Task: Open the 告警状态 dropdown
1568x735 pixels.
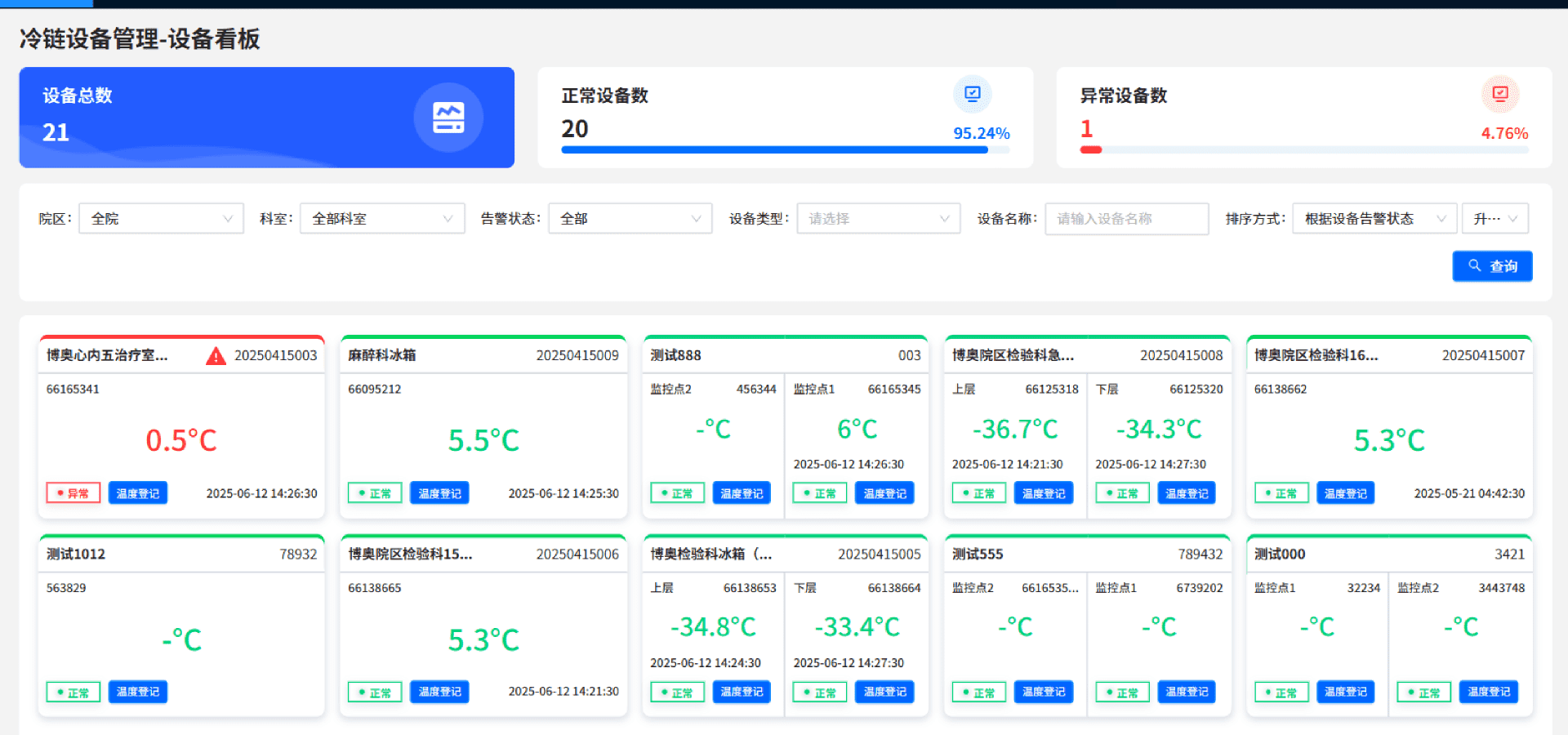Action: pos(630,219)
